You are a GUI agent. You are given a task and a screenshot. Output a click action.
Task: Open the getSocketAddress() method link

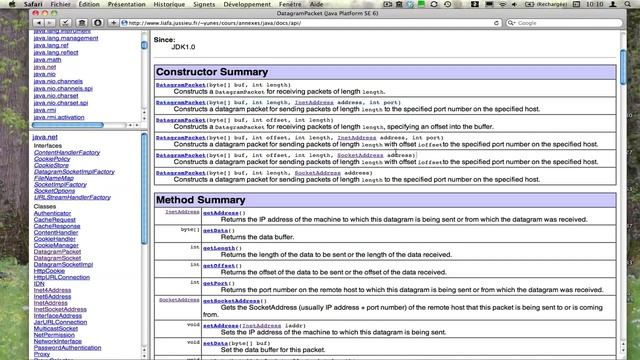[231, 301]
